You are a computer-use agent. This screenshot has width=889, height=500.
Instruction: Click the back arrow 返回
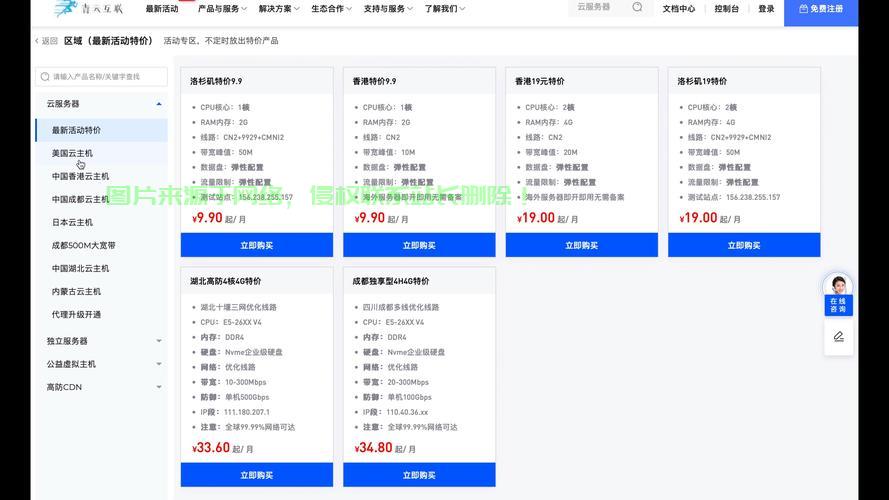pos(46,41)
